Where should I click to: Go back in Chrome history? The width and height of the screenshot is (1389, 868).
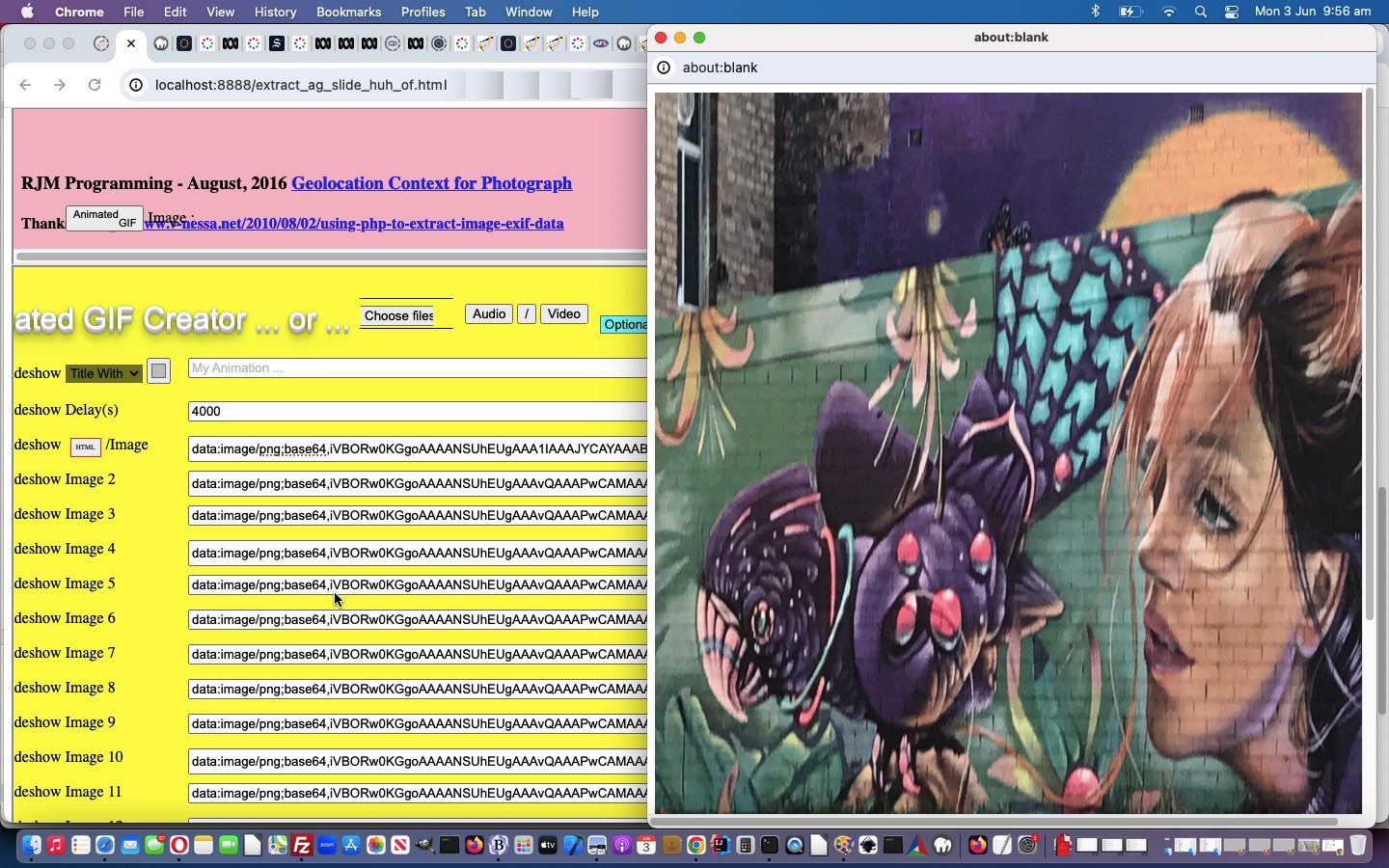25,85
